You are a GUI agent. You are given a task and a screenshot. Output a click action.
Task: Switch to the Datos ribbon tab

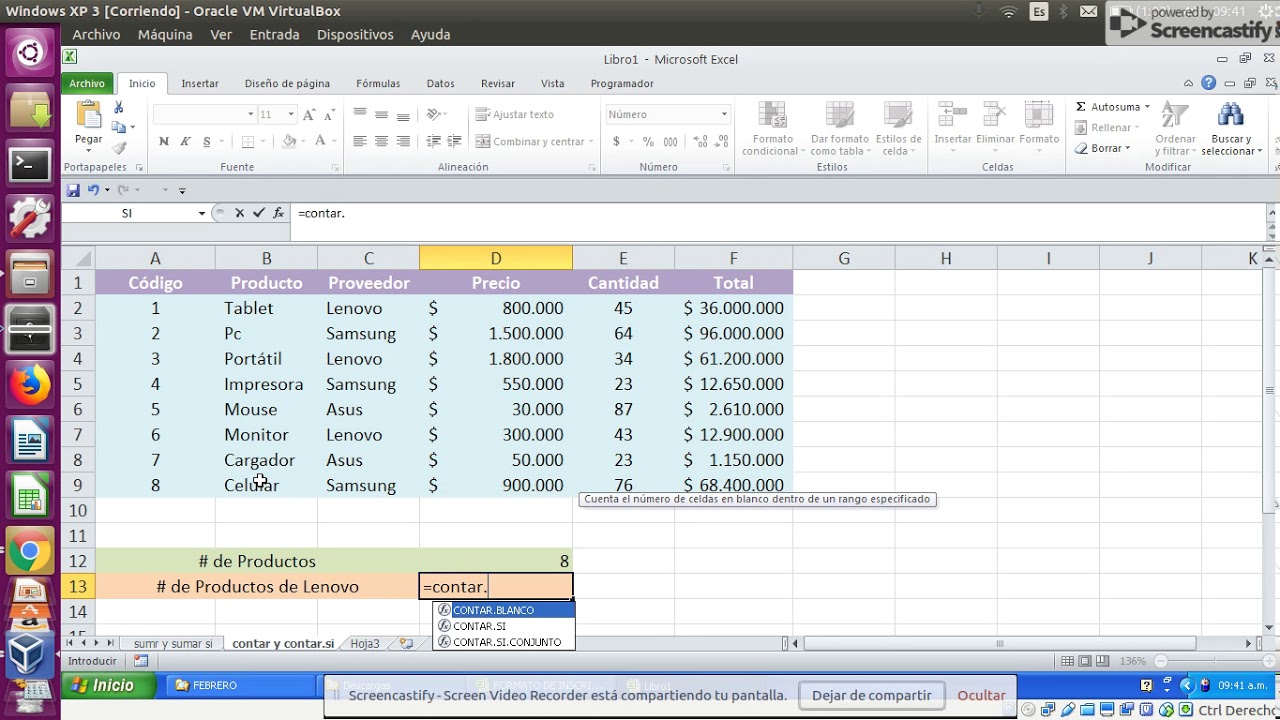[440, 84]
